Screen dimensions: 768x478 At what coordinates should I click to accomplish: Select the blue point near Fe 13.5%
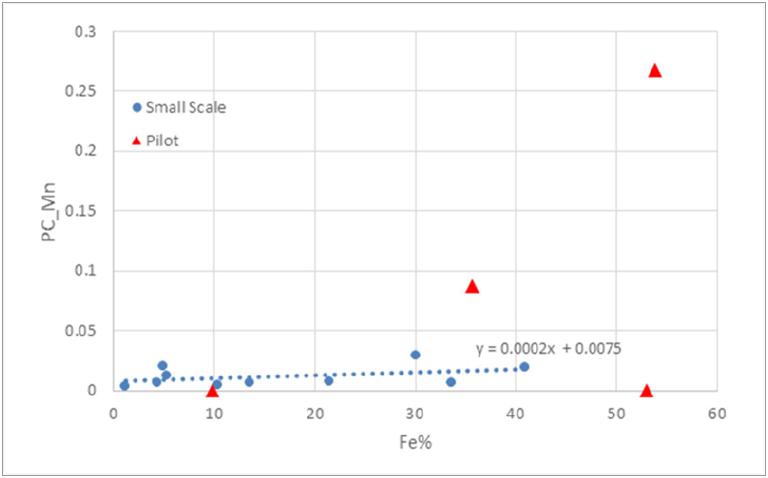[249, 381]
